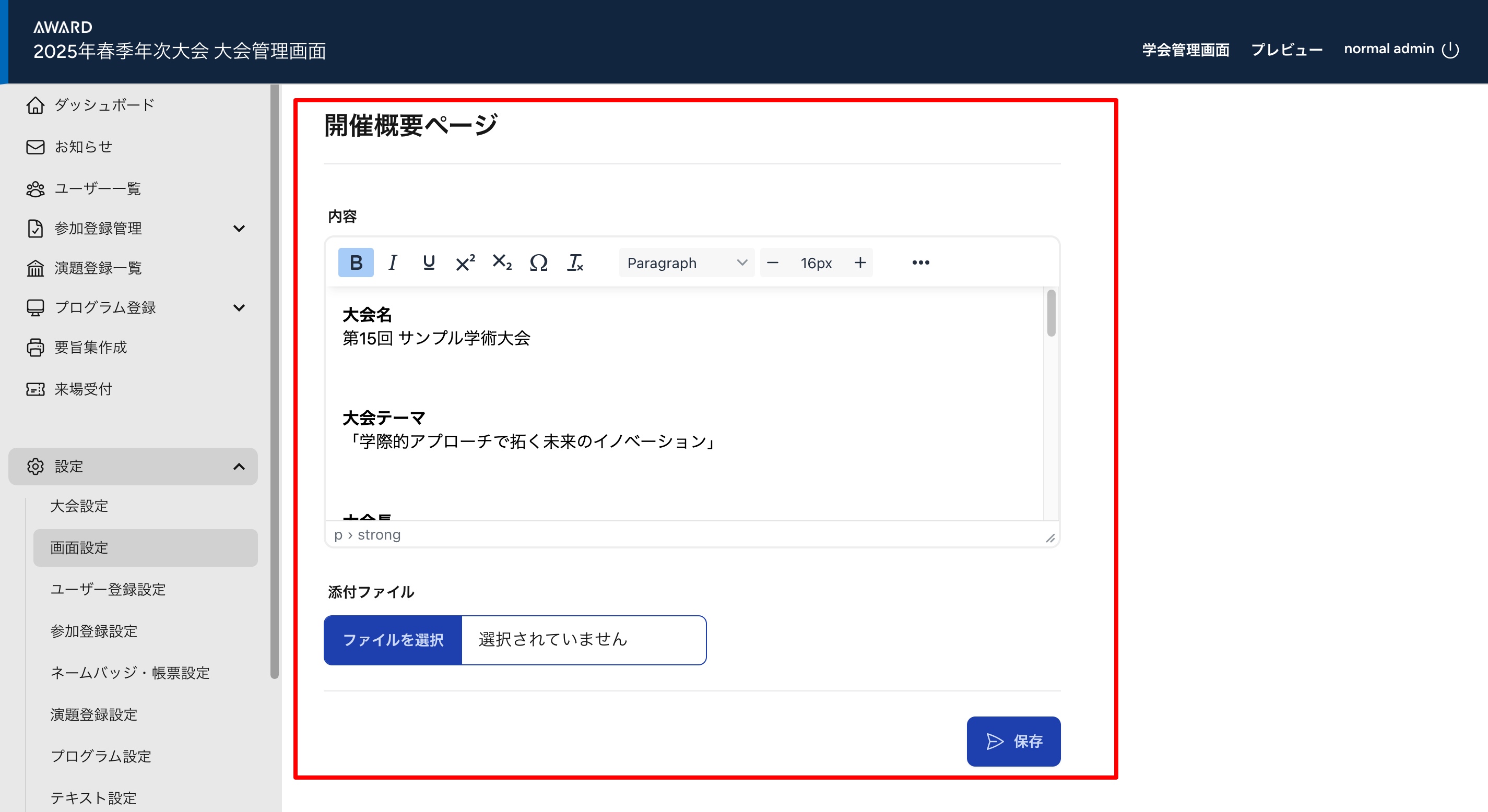This screenshot has height=812, width=1488.
Task: Click ファイルを選択 file chooser button
Action: (x=393, y=640)
